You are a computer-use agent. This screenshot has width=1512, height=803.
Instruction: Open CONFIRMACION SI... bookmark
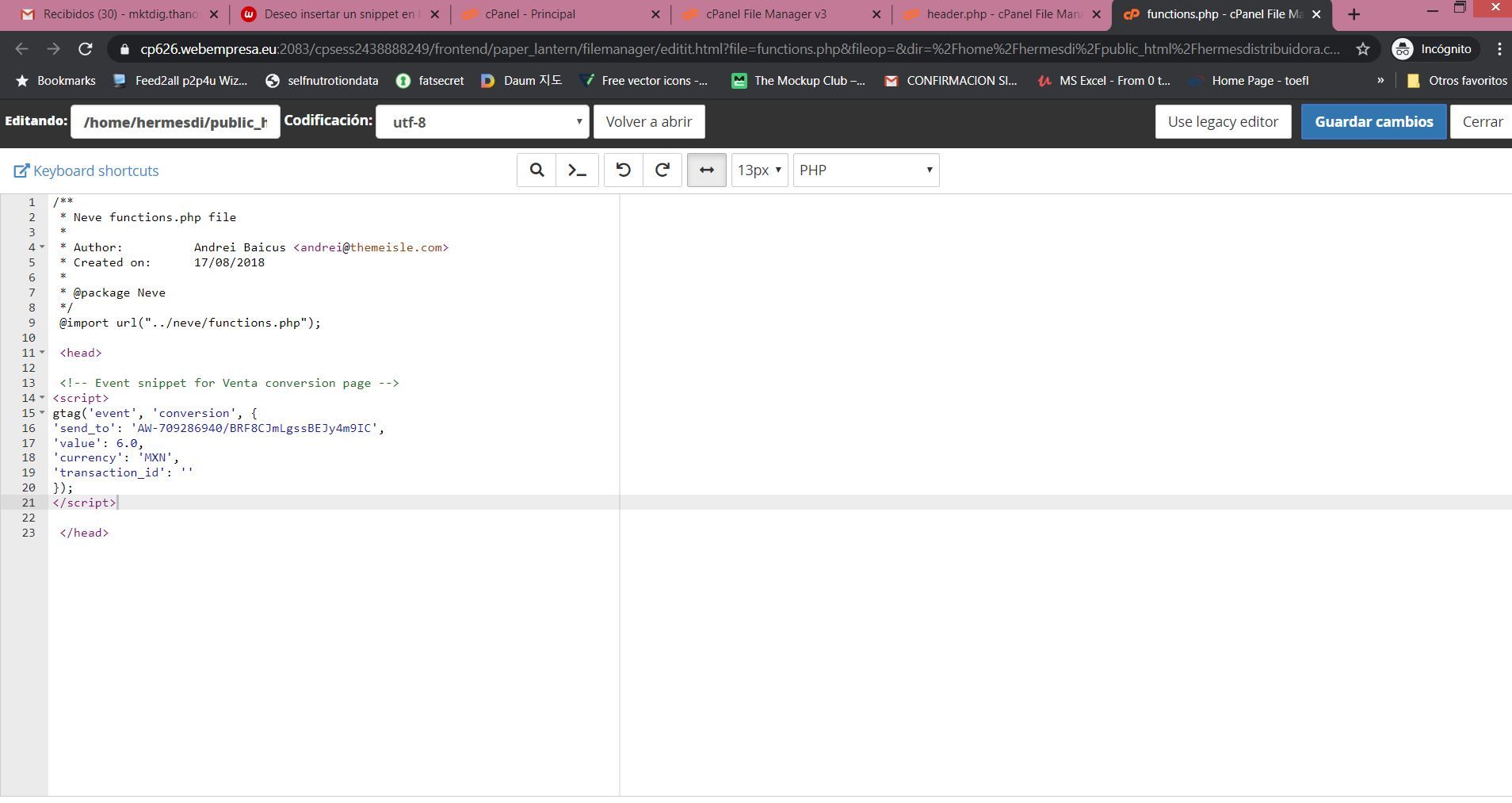pos(950,81)
